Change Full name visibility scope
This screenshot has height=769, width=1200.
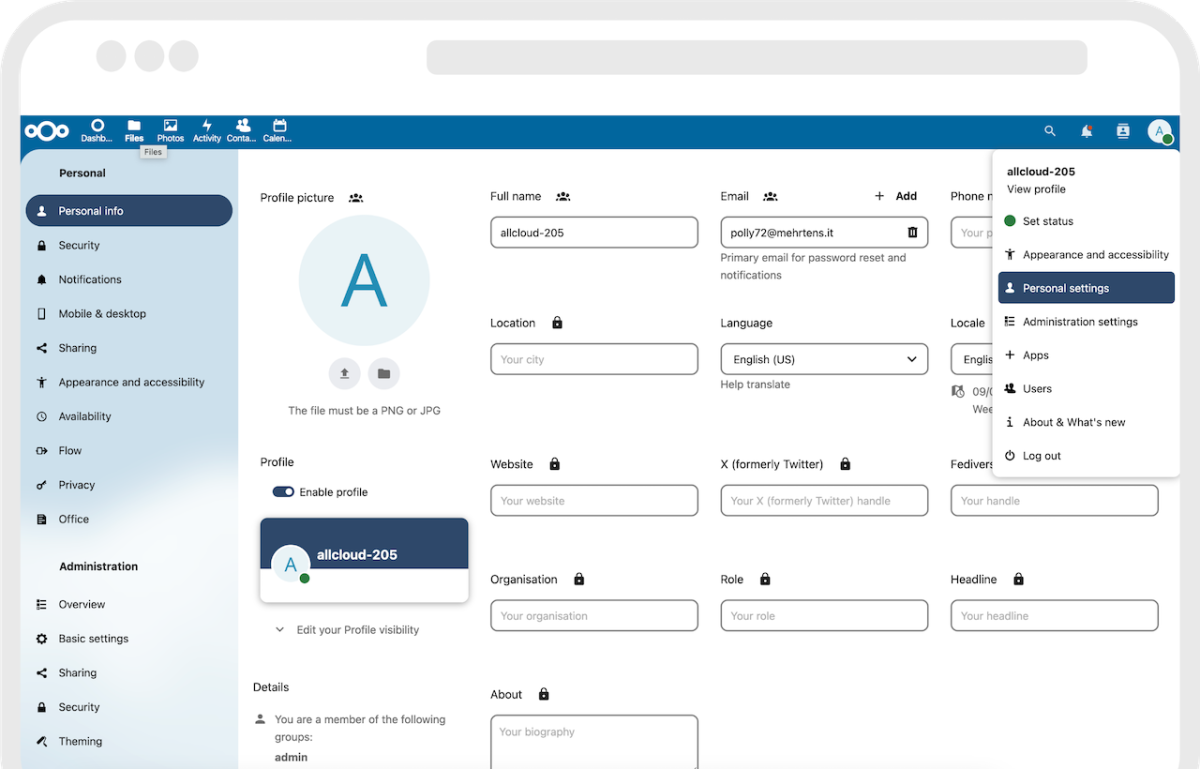(563, 197)
